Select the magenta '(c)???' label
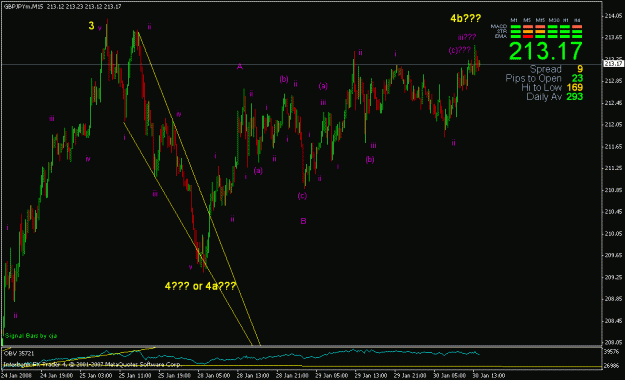 [460, 50]
